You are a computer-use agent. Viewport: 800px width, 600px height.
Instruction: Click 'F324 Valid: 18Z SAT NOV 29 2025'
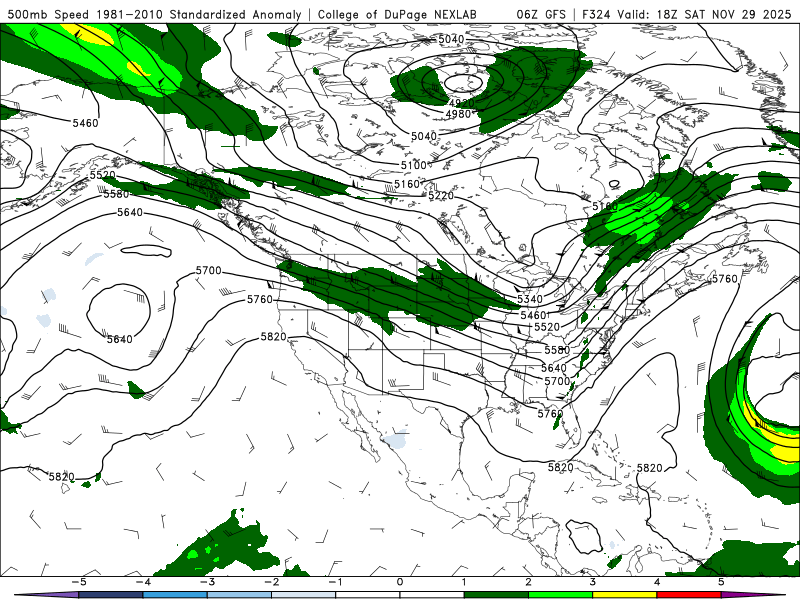click(x=687, y=14)
